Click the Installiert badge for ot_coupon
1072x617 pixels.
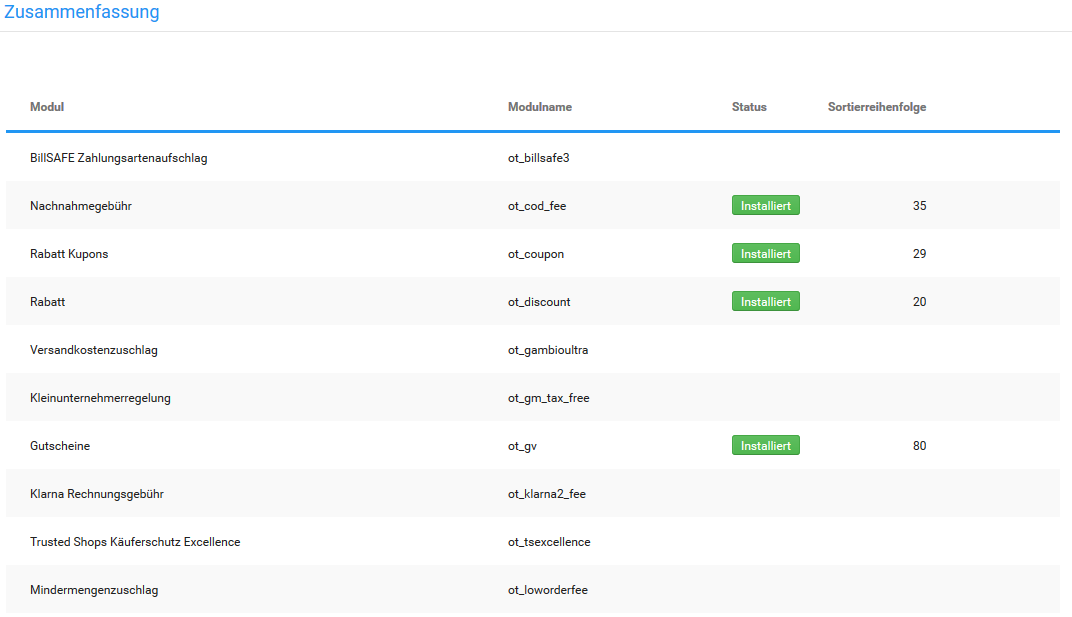765,254
